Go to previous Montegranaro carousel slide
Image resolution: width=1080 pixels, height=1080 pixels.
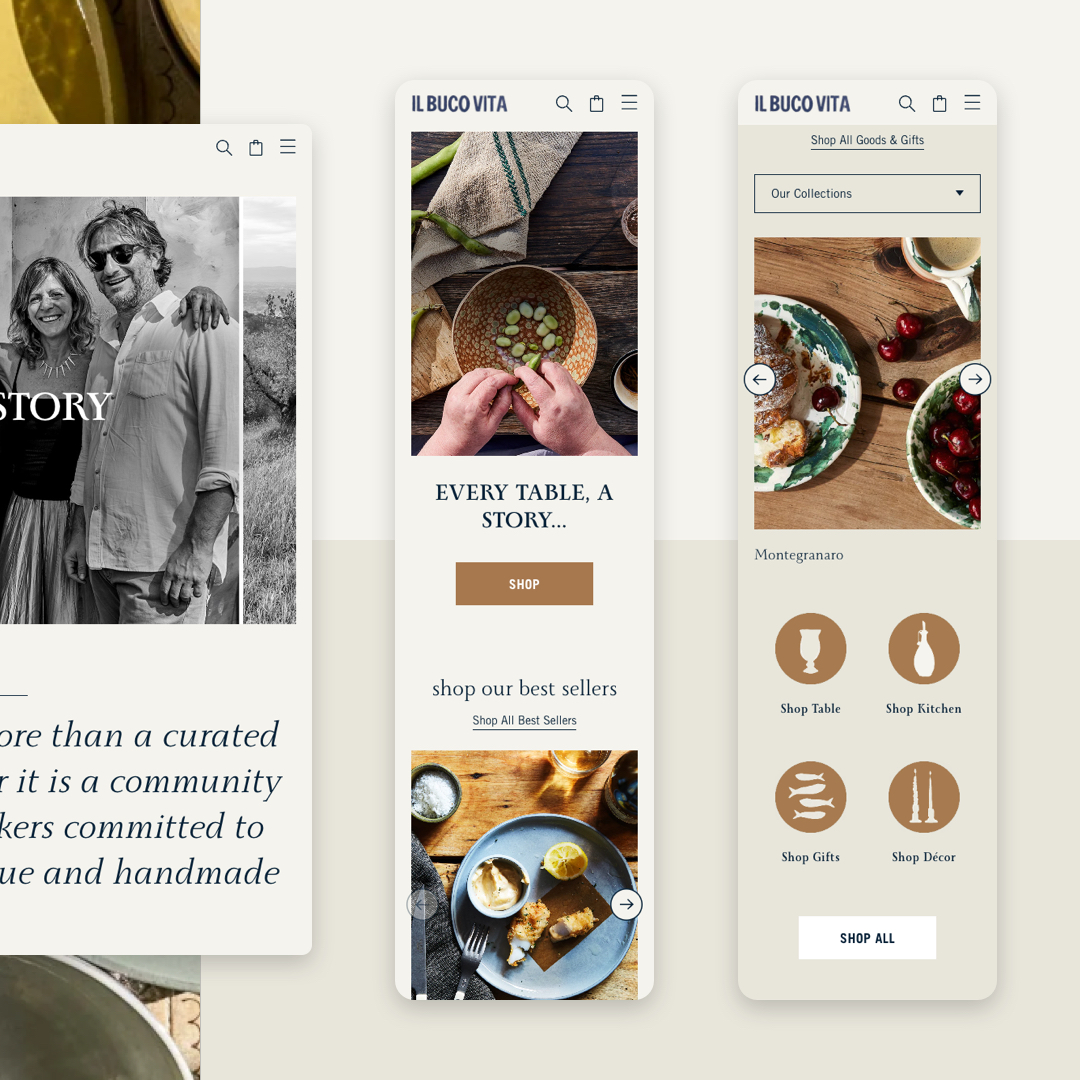click(760, 379)
